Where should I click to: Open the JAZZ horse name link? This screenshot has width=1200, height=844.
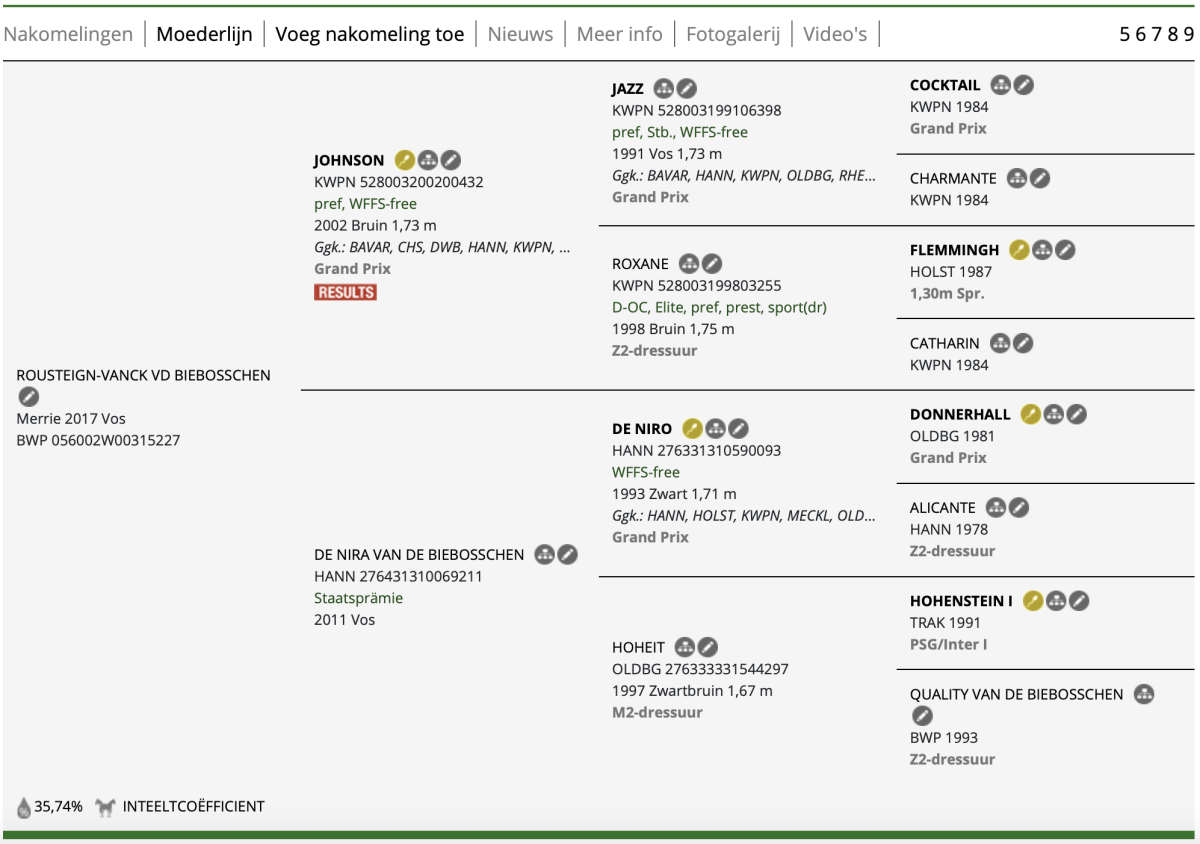tap(628, 88)
